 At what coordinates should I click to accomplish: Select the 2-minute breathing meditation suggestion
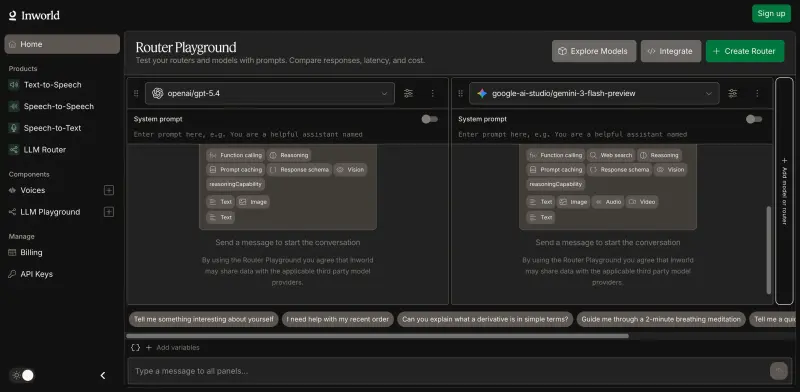click(x=661, y=320)
